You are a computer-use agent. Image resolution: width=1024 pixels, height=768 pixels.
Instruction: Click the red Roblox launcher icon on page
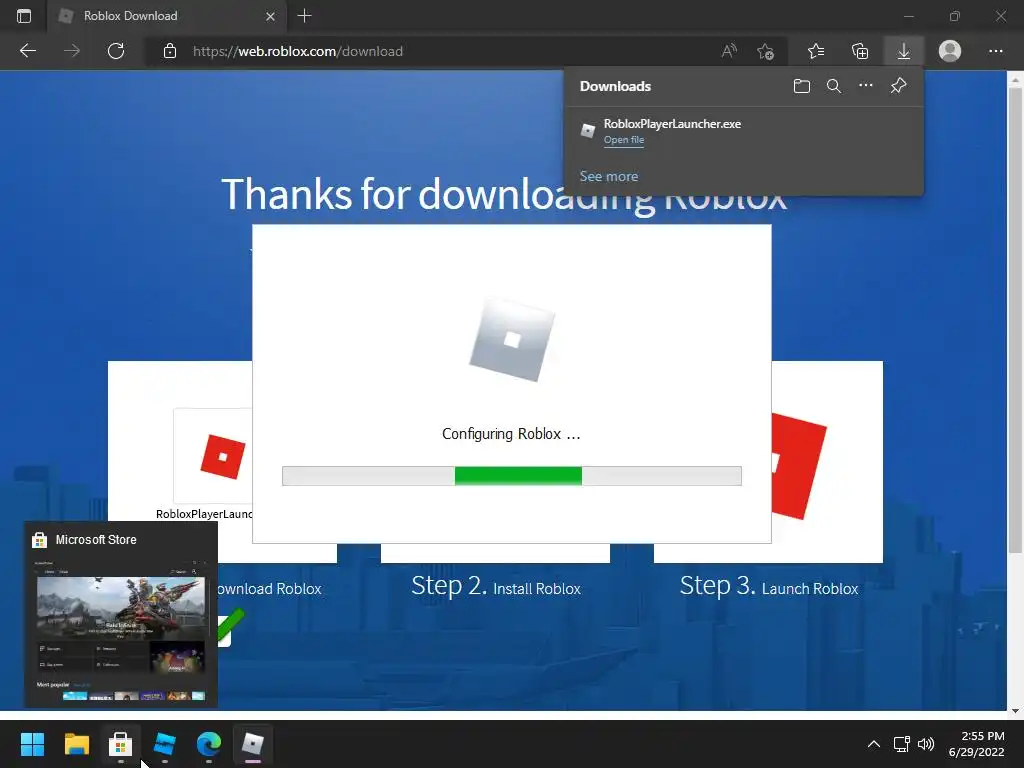pos(223,456)
